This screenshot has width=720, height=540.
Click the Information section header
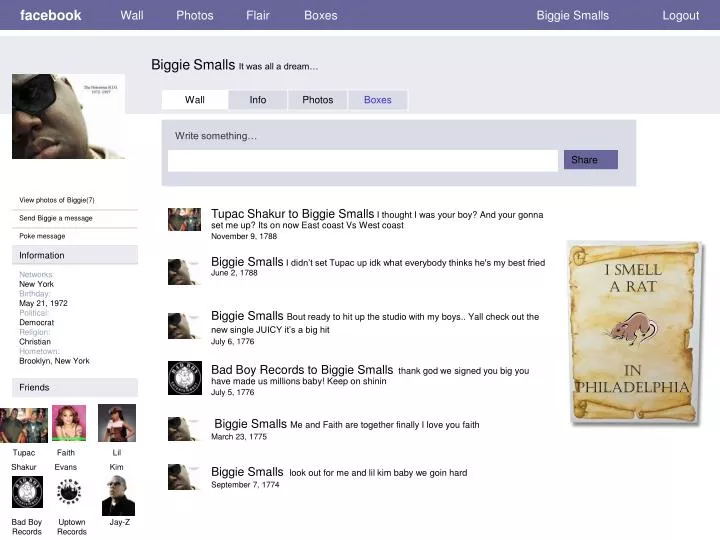(x=75, y=255)
